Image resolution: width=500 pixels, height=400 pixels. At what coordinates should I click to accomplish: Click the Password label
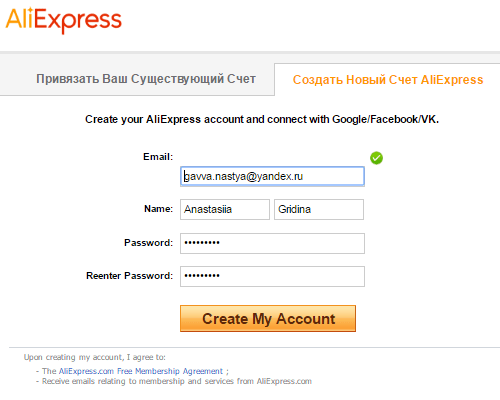pyautogui.click(x=148, y=242)
